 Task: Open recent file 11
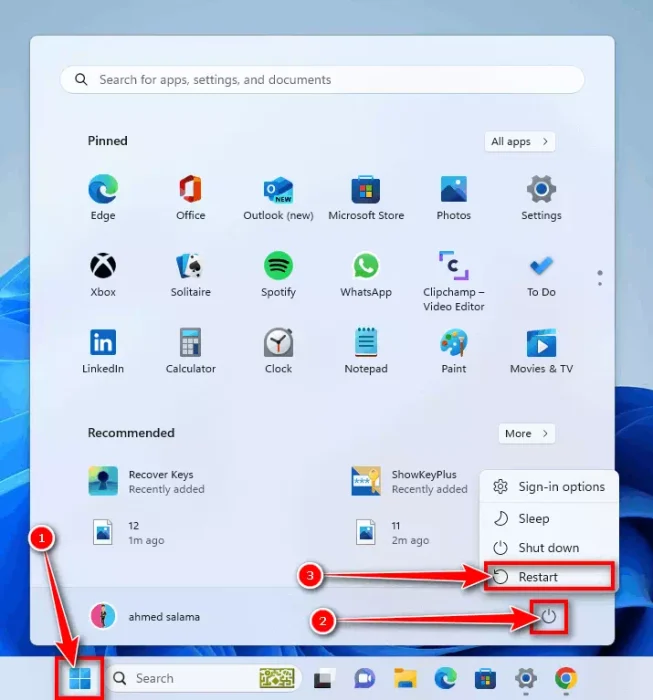point(393,532)
